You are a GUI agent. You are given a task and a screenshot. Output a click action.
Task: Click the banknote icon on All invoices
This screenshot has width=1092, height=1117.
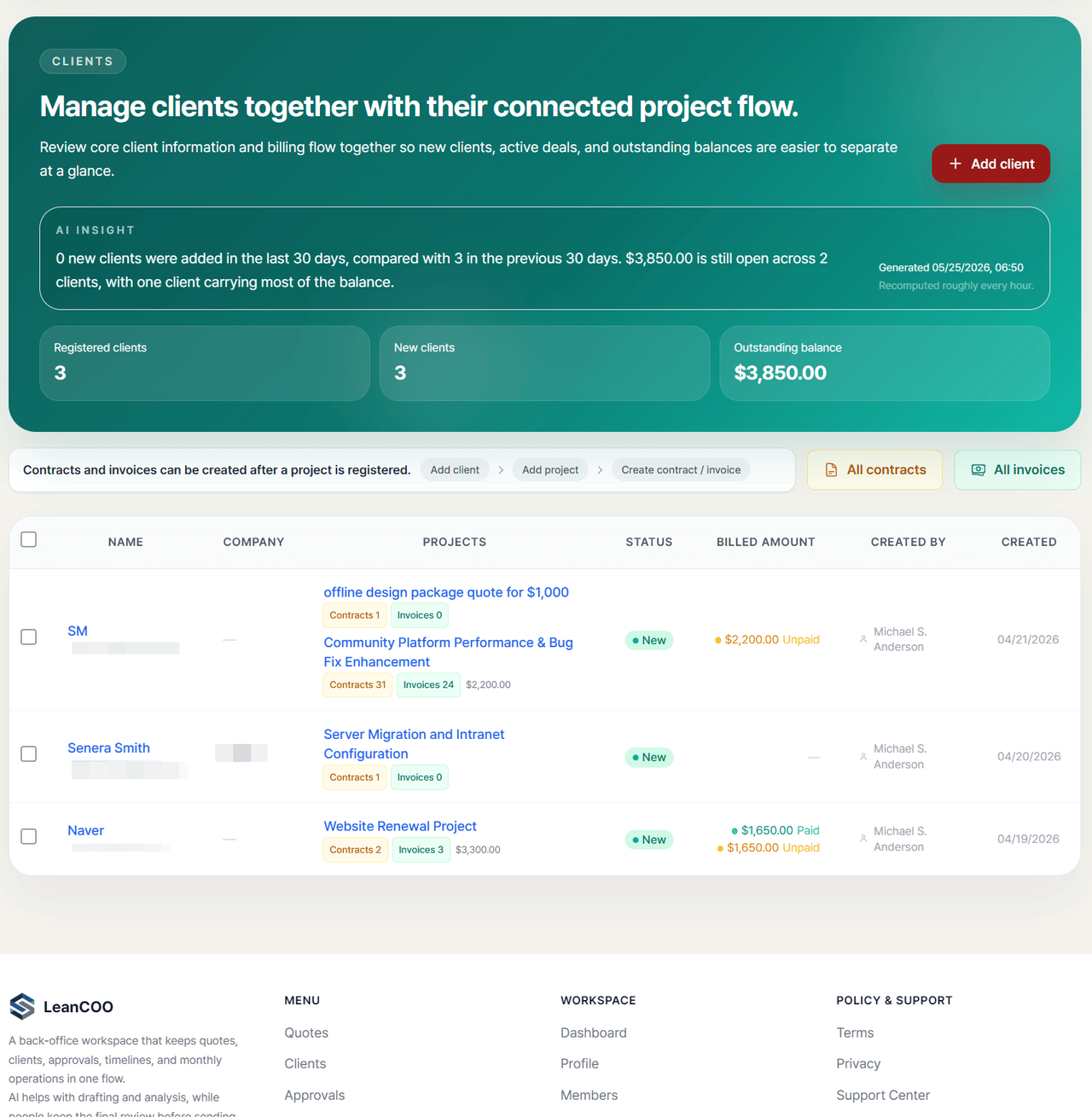tap(979, 470)
